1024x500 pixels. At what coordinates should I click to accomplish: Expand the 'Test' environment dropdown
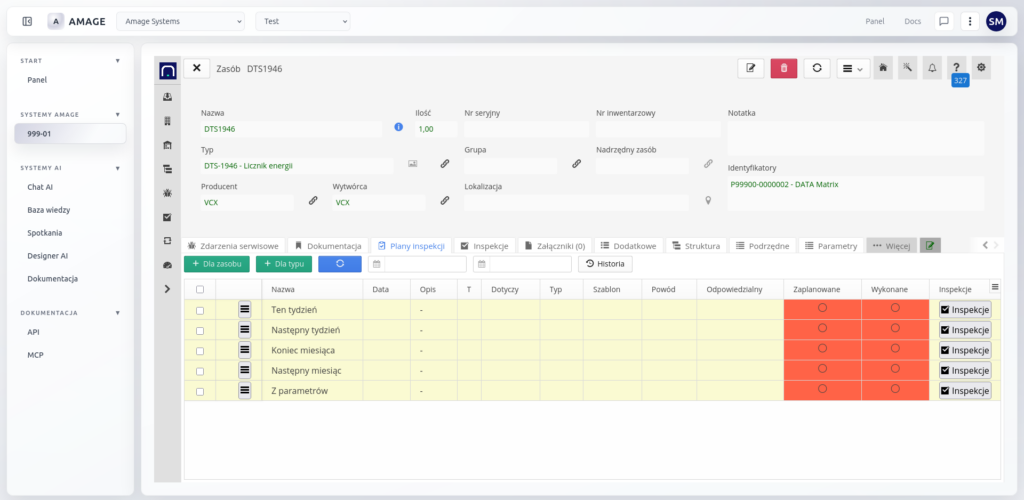coord(302,21)
